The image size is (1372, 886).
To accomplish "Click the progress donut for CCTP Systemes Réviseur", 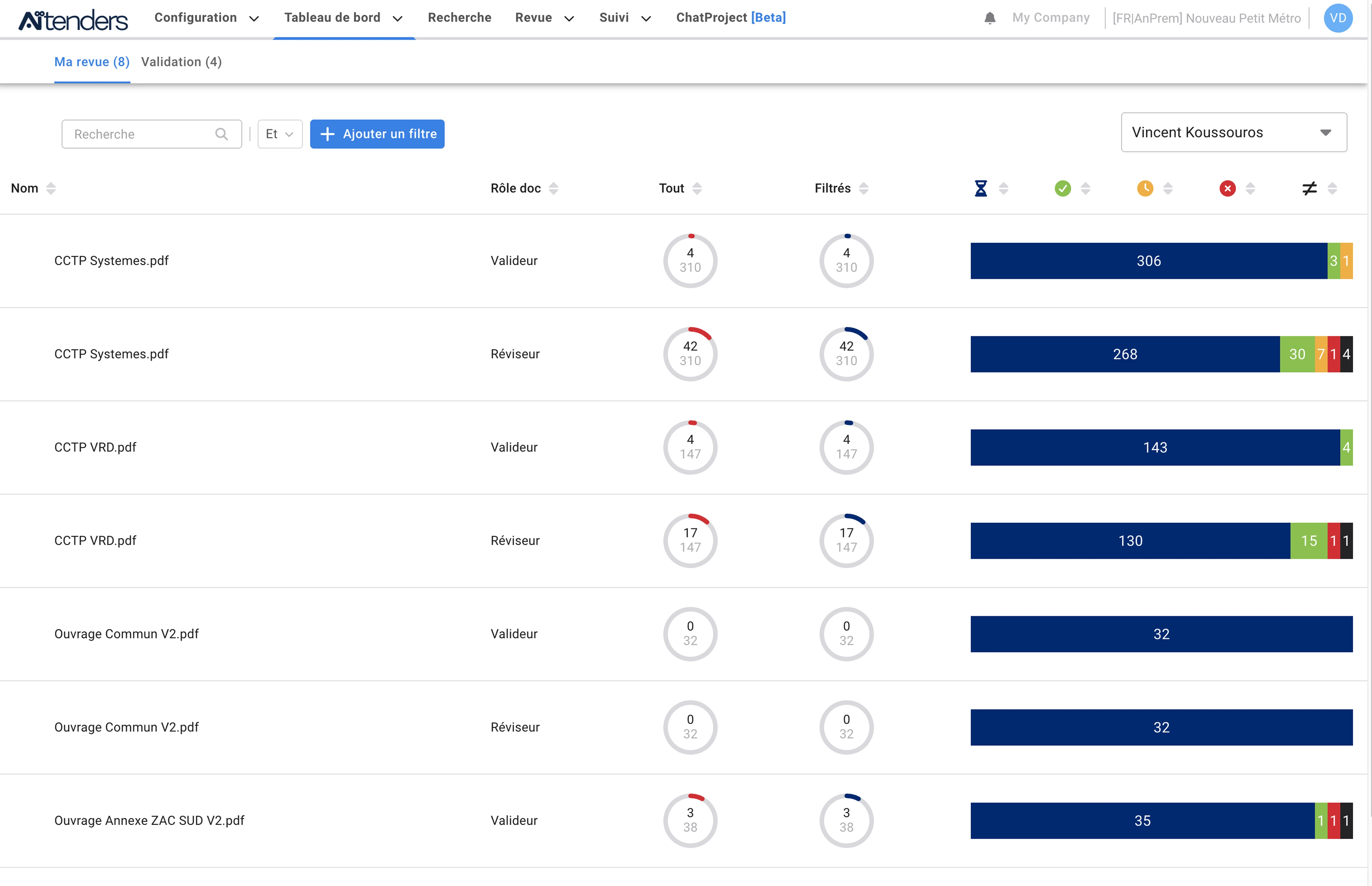I will pos(690,354).
